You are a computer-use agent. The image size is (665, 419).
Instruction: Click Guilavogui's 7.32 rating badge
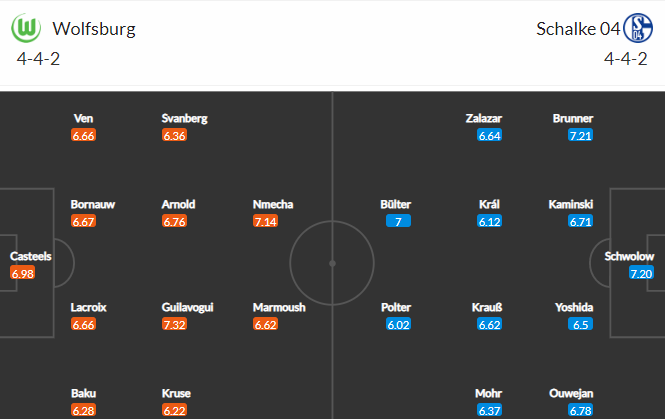(174, 324)
